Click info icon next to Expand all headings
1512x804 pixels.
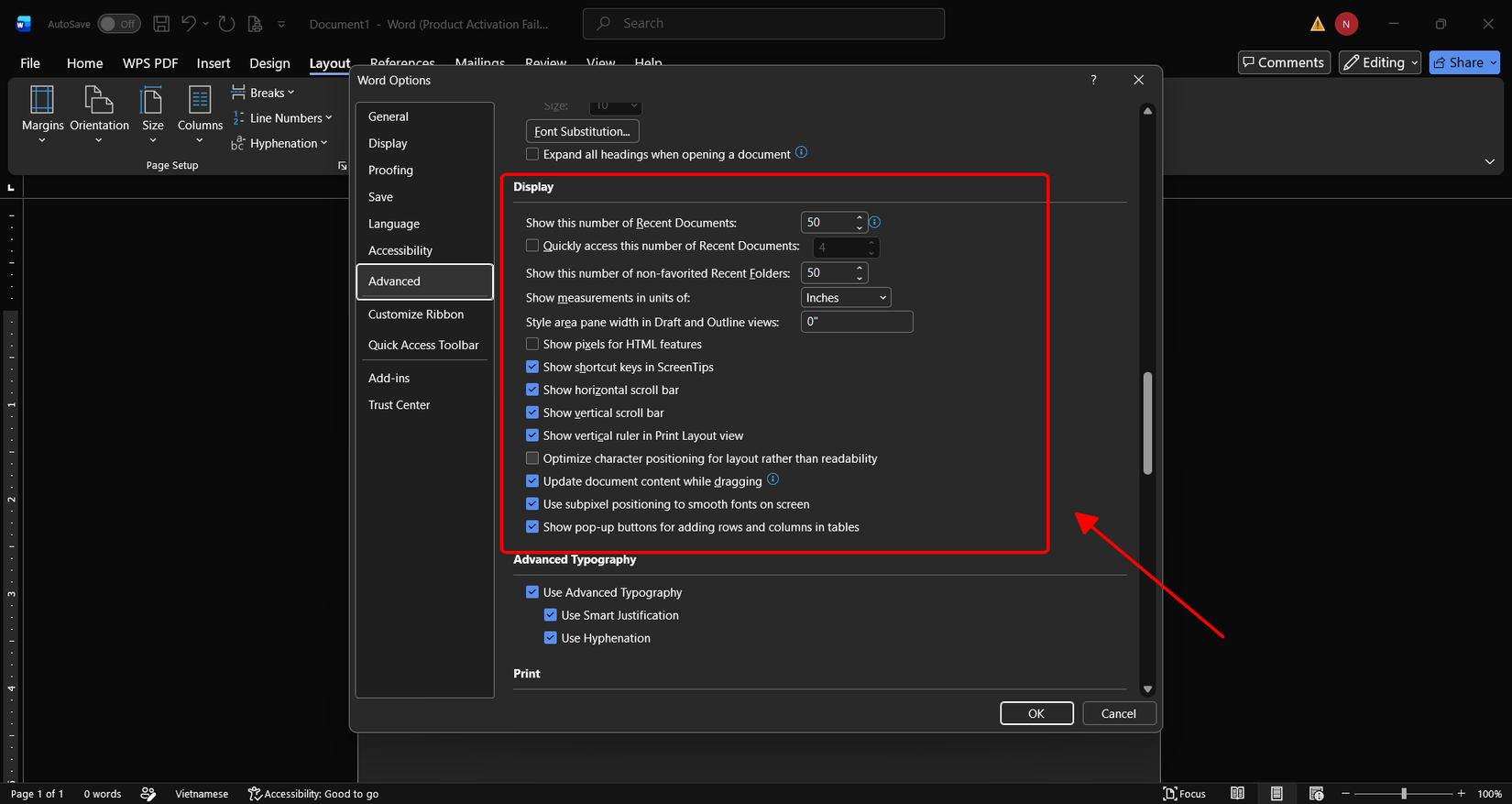pyautogui.click(x=801, y=152)
